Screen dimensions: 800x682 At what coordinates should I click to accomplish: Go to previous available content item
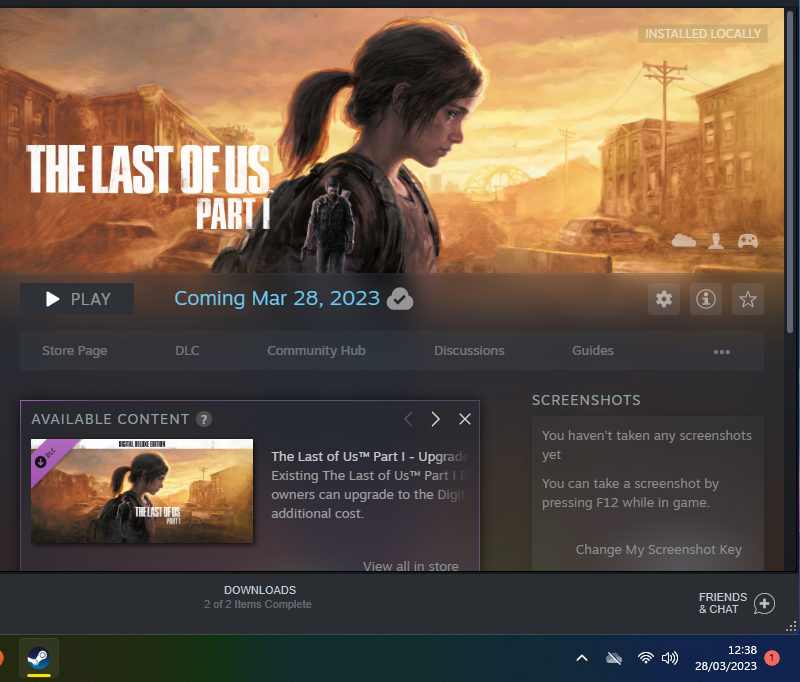(x=408, y=419)
